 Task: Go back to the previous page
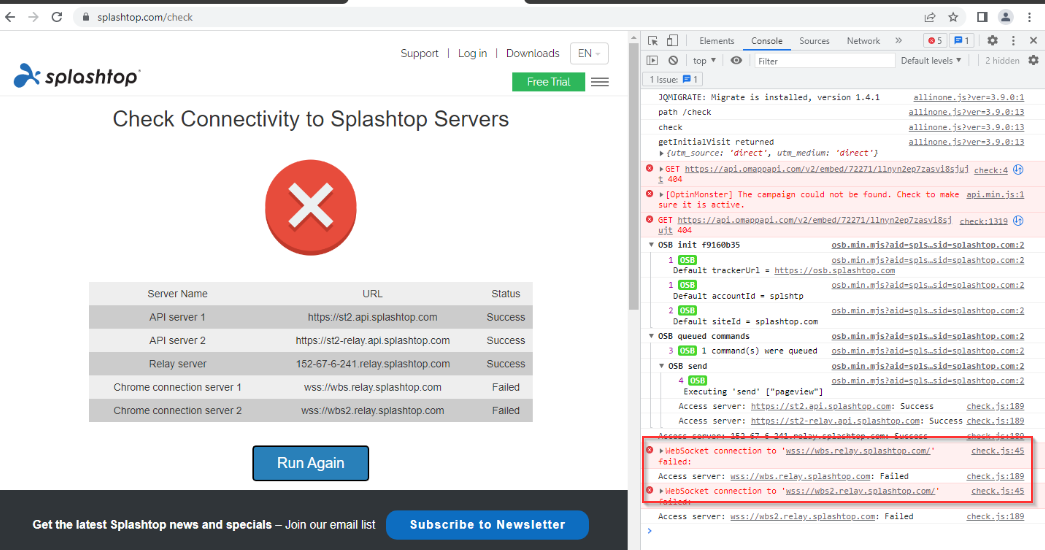[x=10, y=17]
